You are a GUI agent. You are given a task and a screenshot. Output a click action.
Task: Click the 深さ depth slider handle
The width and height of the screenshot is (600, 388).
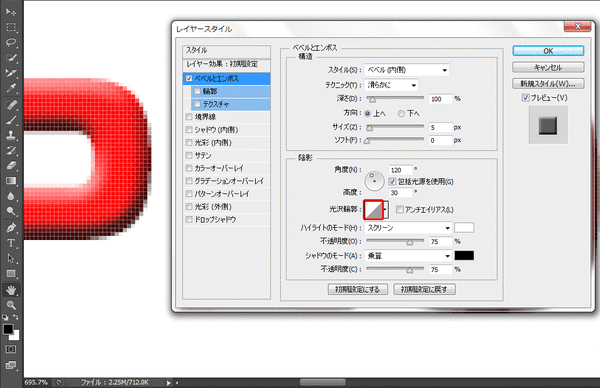click(372, 100)
